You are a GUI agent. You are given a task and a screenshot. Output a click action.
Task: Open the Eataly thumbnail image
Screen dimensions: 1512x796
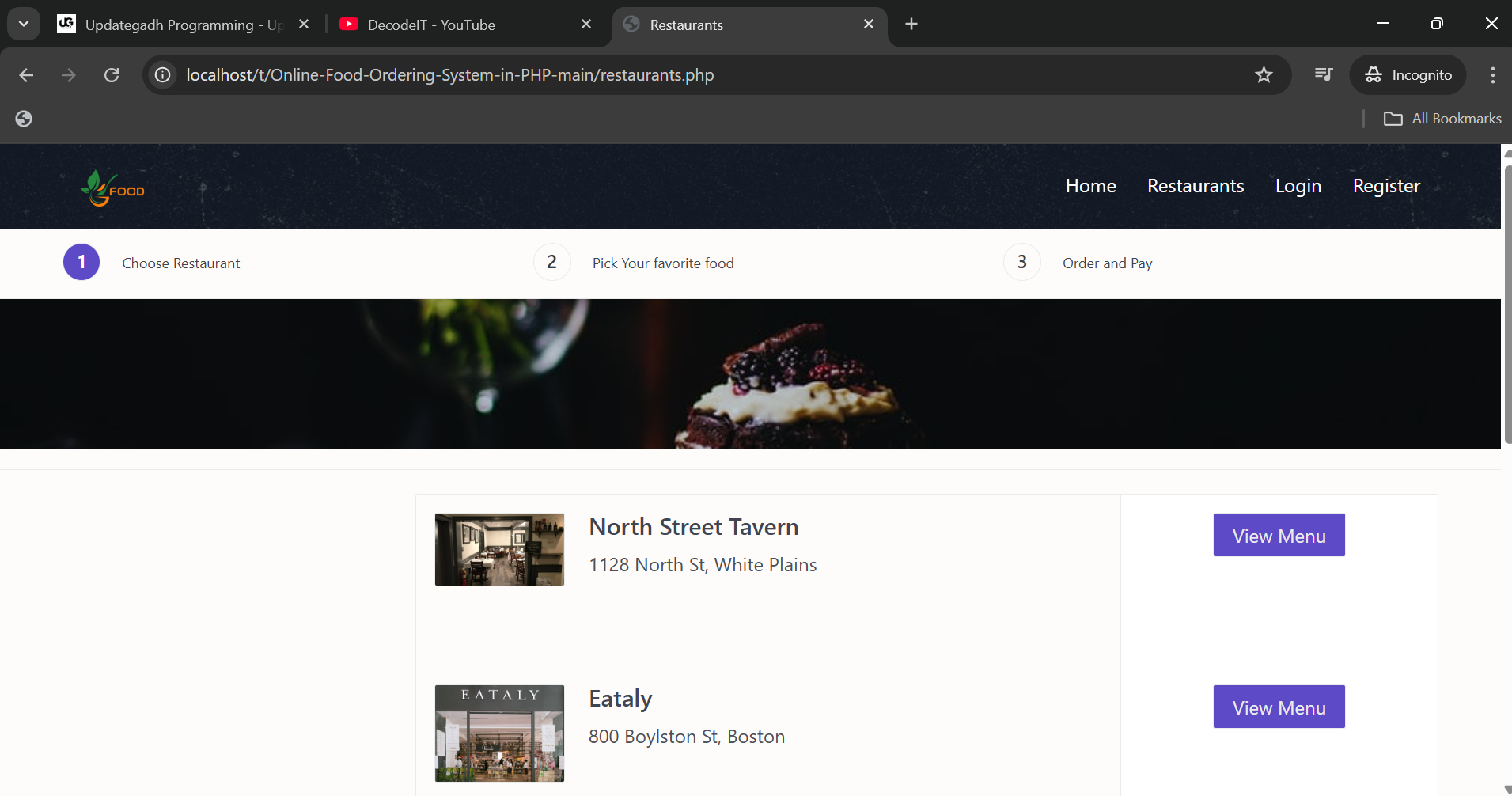tap(499, 733)
